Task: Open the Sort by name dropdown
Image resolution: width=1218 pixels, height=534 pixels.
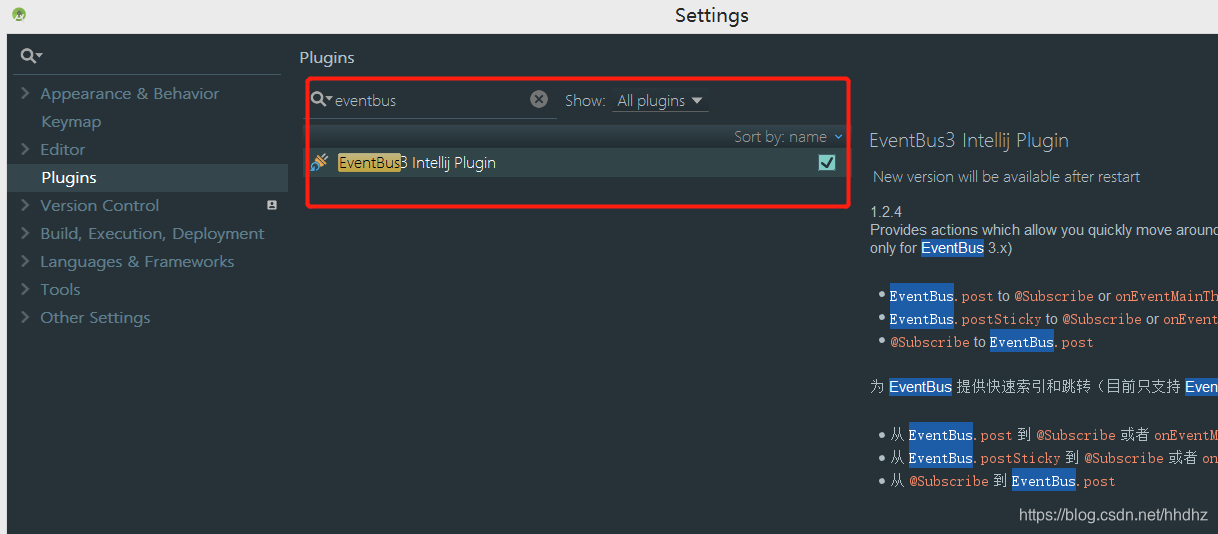Action: pyautogui.click(x=788, y=137)
